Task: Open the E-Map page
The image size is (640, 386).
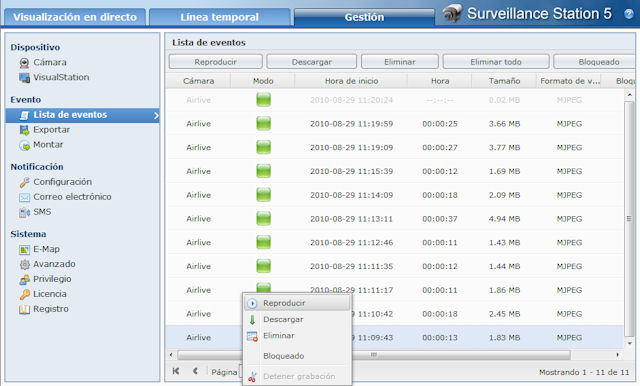Action: pos(46,249)
